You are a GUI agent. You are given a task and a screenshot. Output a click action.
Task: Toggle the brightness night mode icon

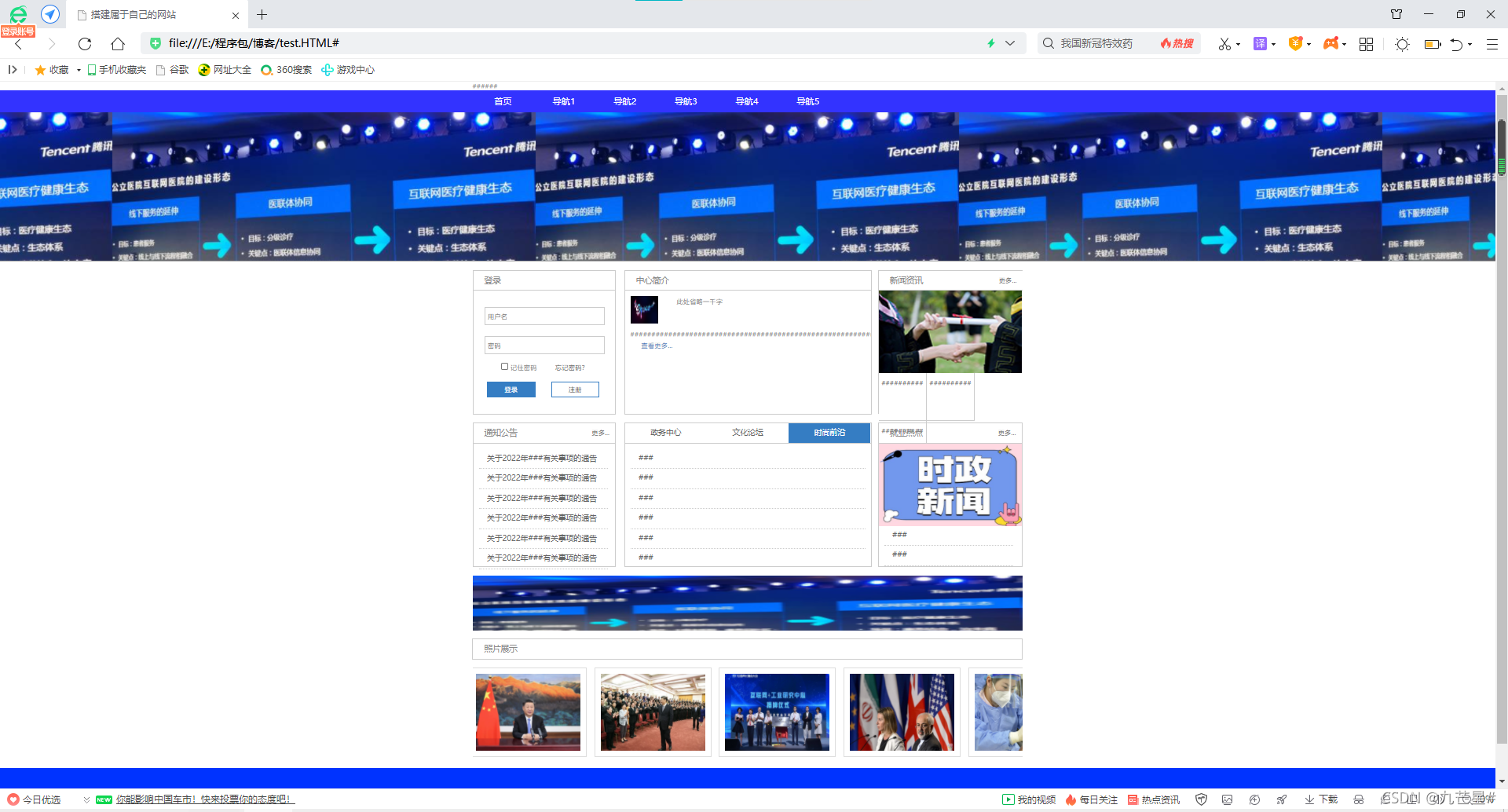[1402, 44]
